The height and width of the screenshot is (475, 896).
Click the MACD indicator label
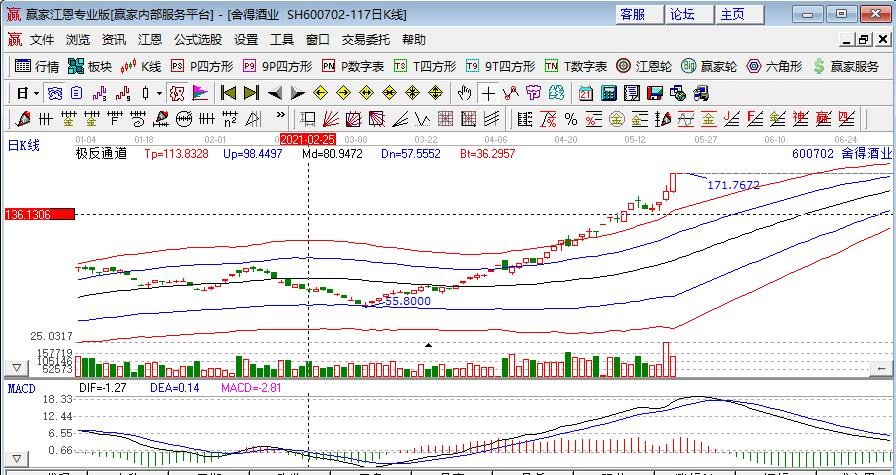pyautogui.click(x=22, y=388)
